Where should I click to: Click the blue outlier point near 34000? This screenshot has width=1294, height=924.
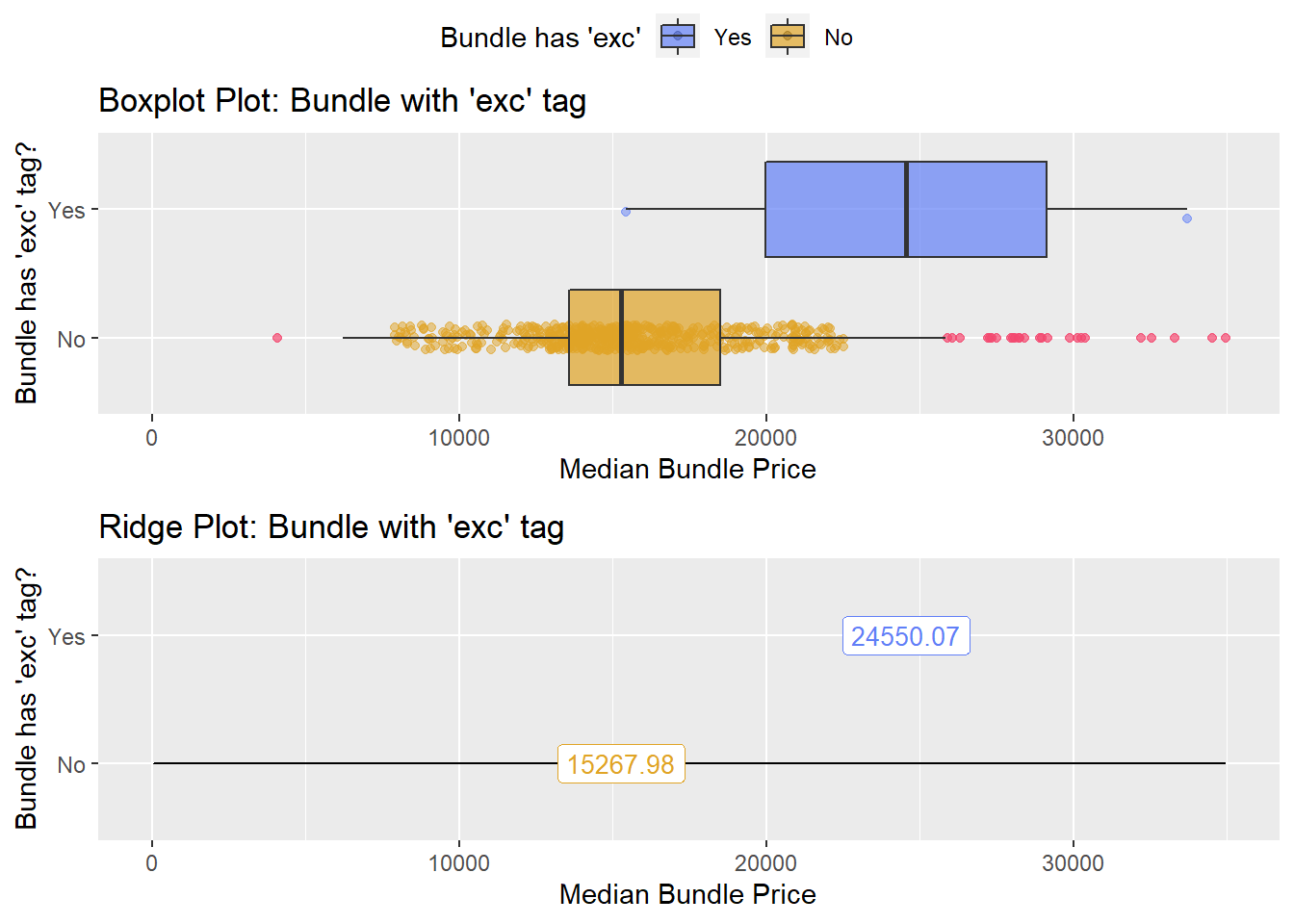[x=1187, y=218]
